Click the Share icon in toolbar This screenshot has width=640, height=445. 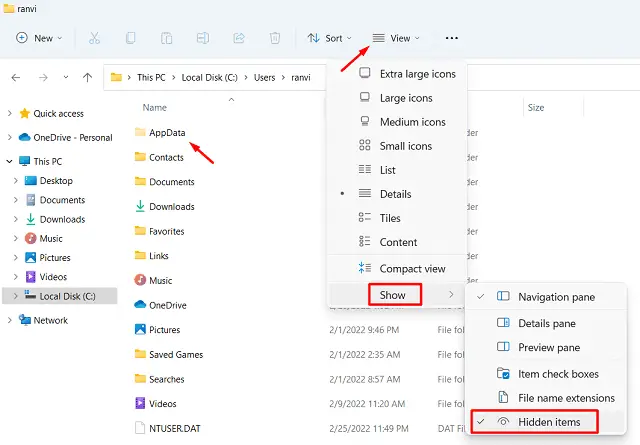(x=239, y=38)
